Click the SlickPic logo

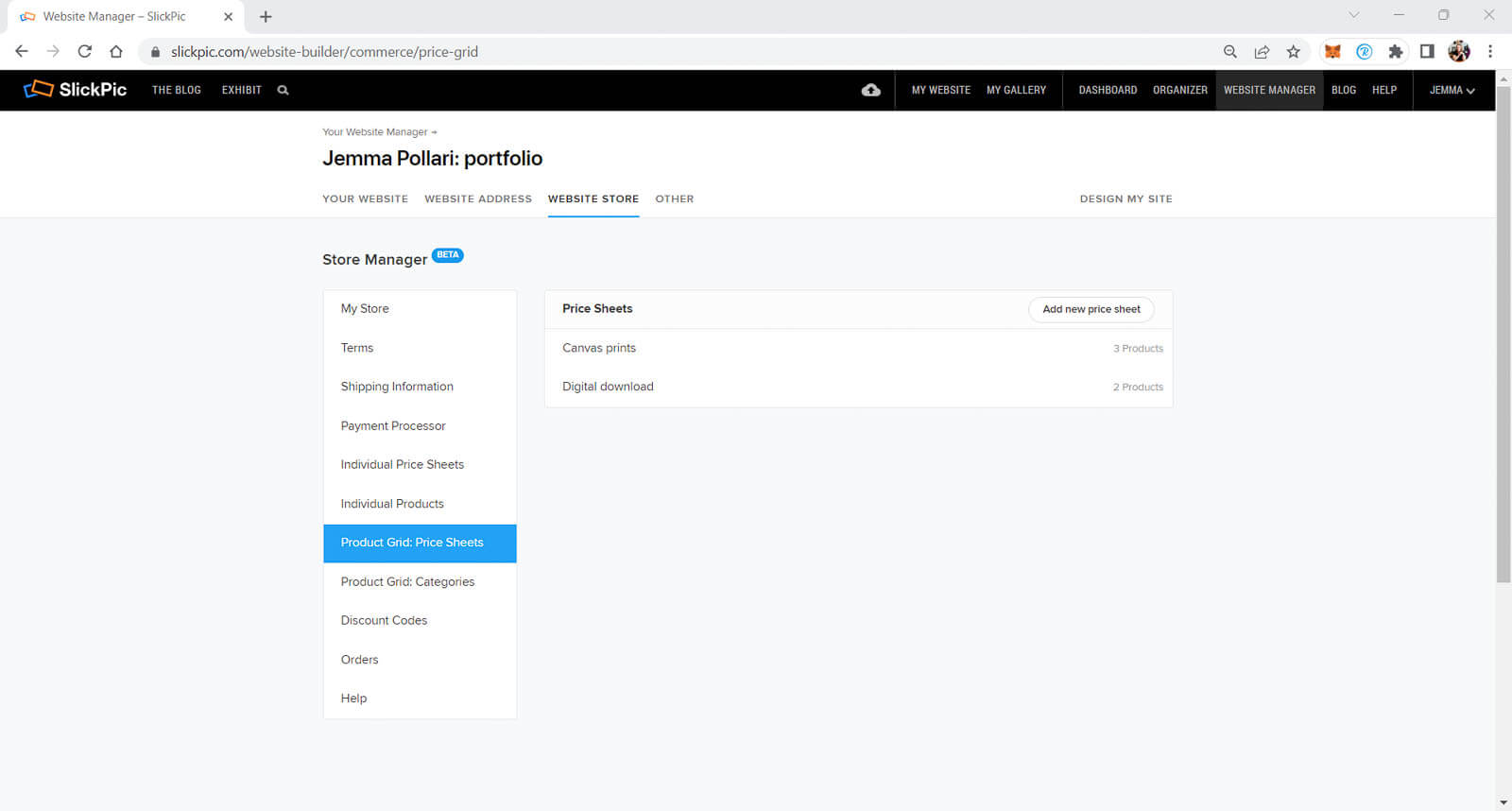point(76,90)
